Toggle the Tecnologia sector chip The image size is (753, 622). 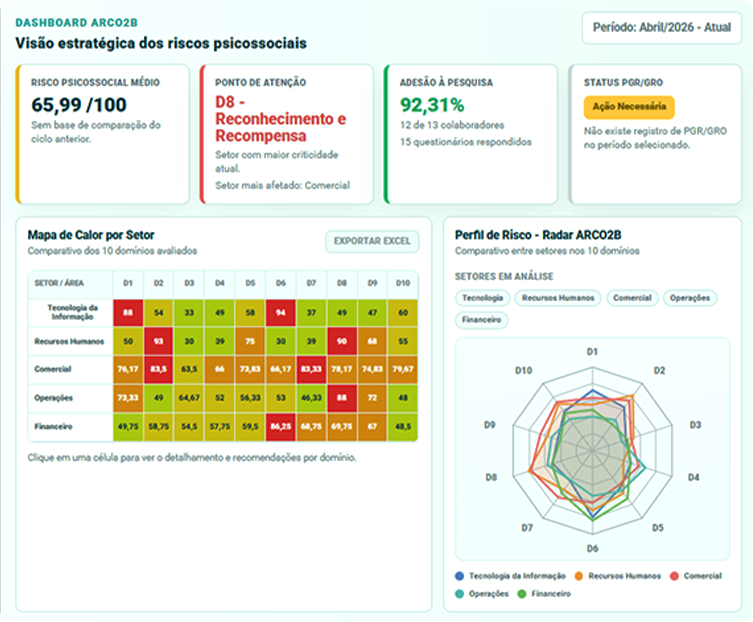click(482, 298)
